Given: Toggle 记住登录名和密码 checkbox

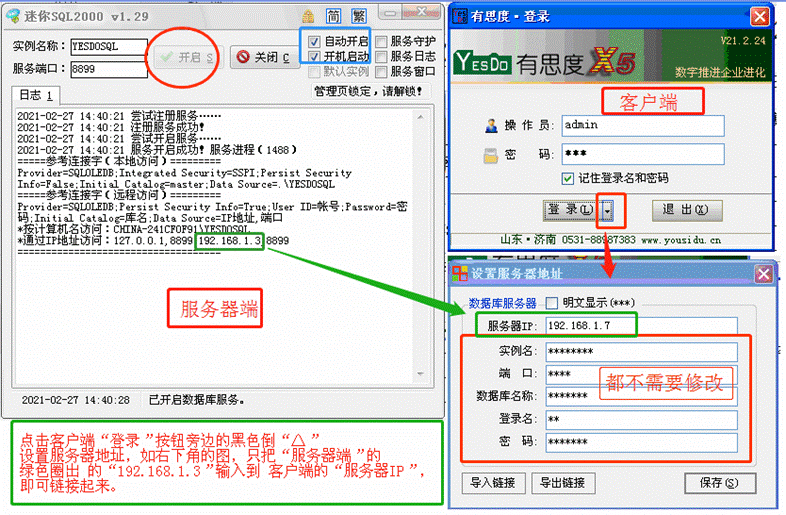Looking at the screenshot, I should (x=567, y=179).
